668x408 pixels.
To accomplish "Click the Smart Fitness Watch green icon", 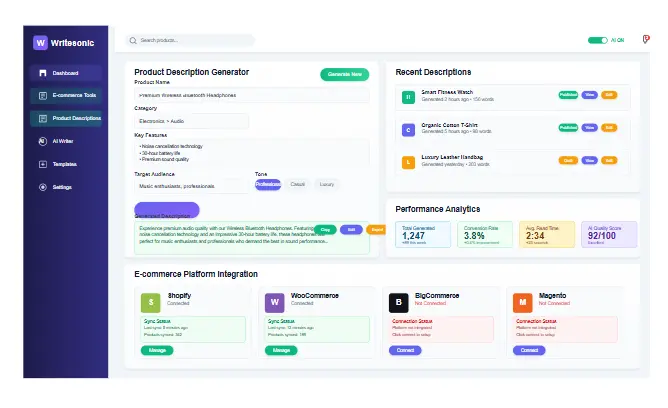I will [x=408, y=98].
